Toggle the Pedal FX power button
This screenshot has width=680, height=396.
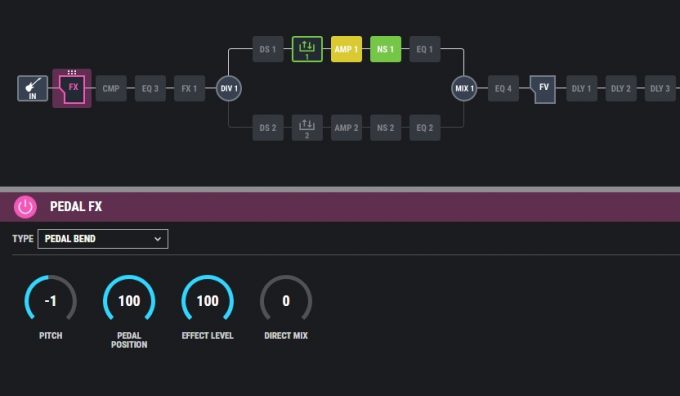(25, 207)
